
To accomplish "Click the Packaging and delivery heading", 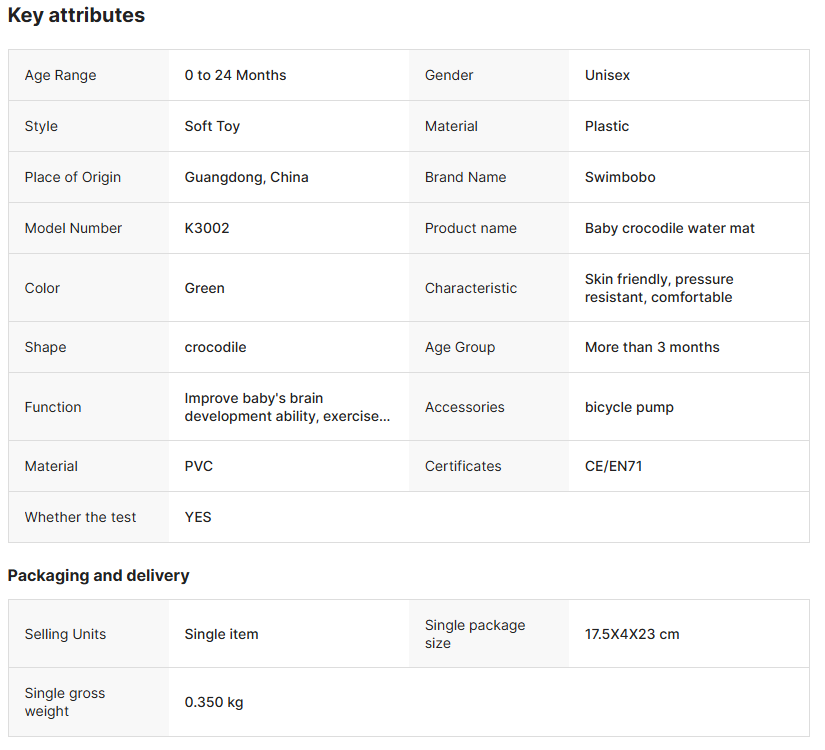I will 98,575.
